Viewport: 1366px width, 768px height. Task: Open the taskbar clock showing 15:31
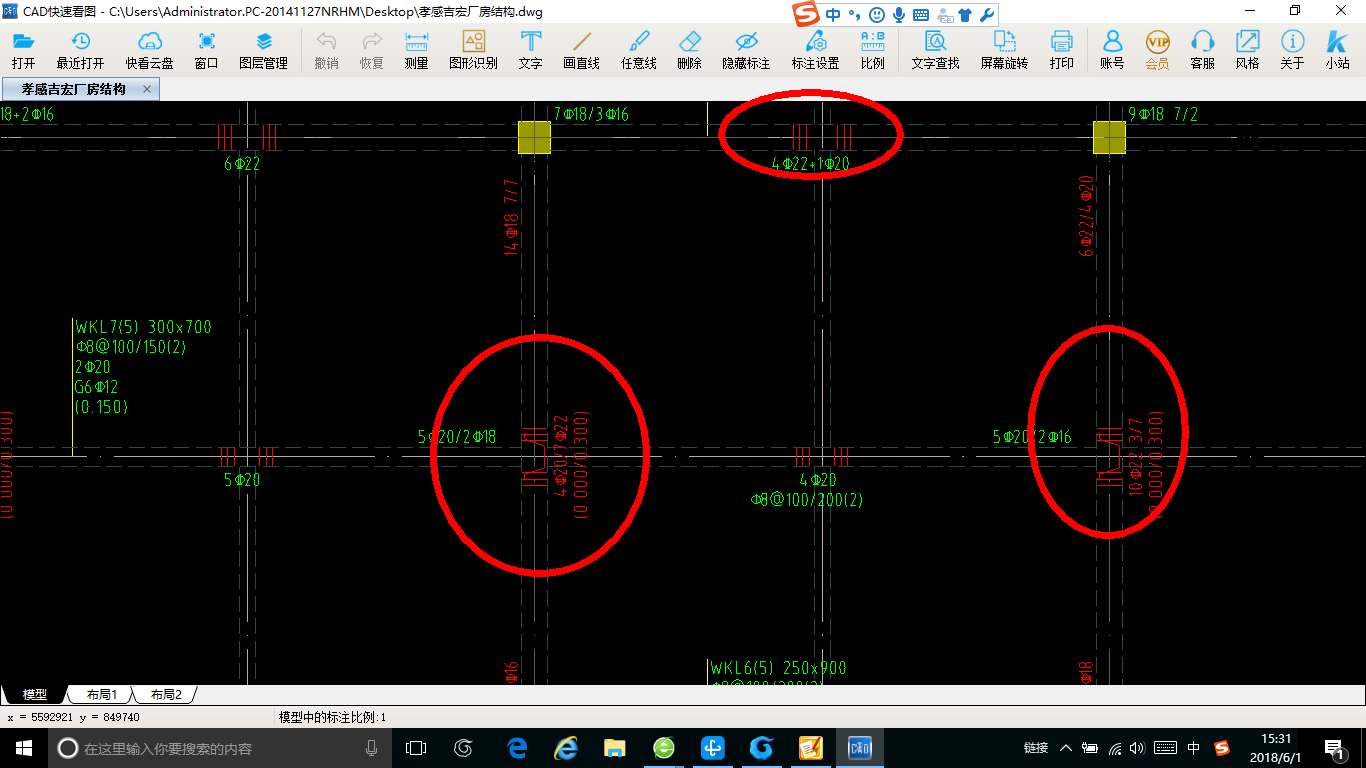pyautogui.click(x=1275, y=747)
